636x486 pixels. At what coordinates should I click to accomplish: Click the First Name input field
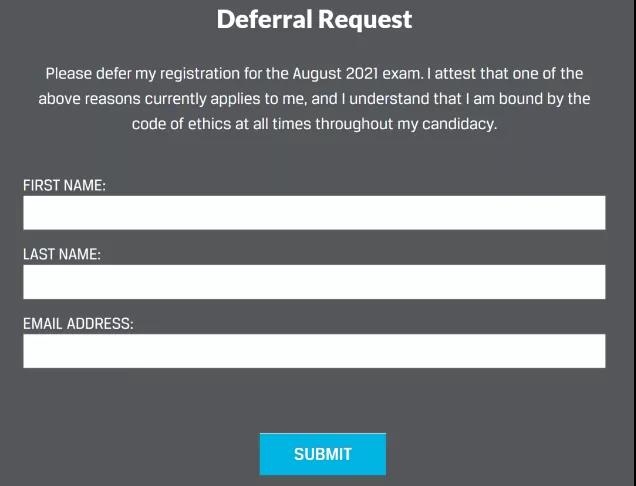314,213
